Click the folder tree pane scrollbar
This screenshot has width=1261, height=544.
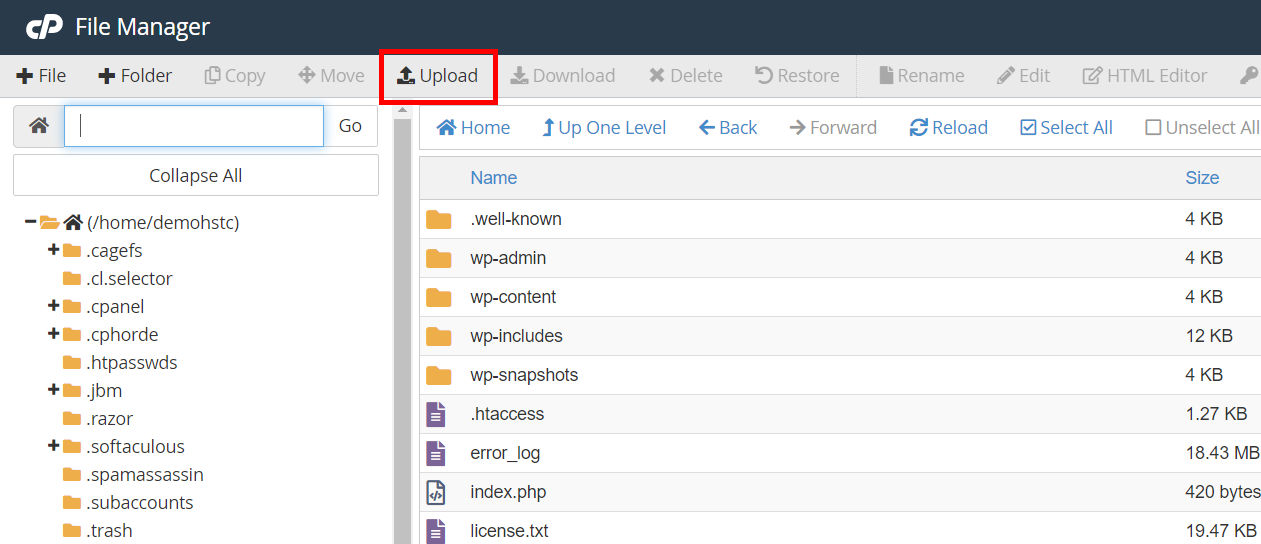(x=402, y=330)
